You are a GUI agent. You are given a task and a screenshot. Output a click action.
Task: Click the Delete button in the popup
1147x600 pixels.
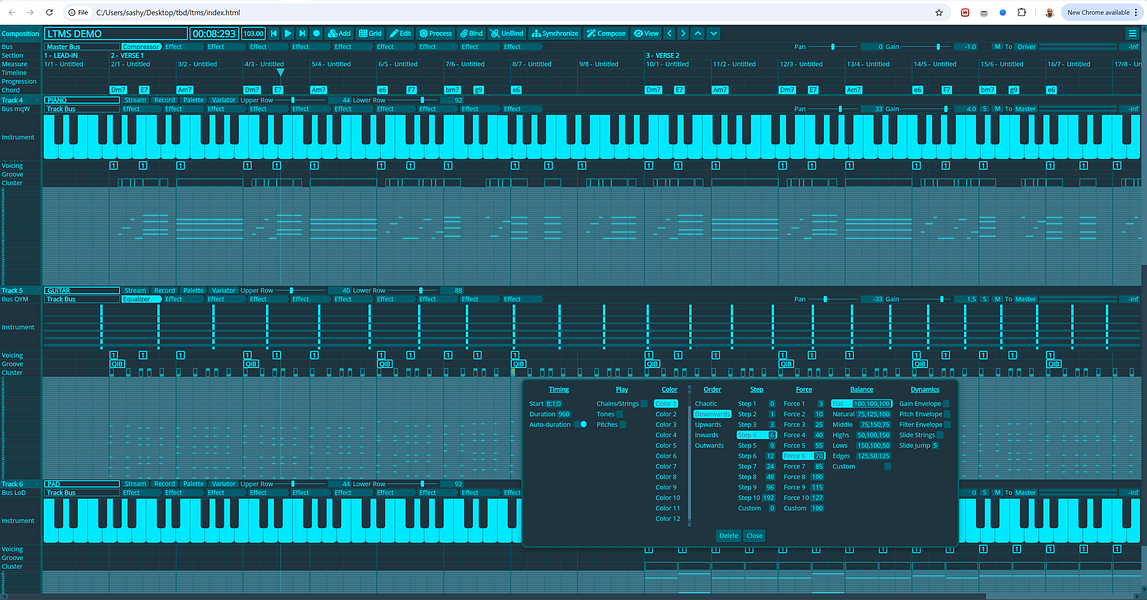pos(729,536)
